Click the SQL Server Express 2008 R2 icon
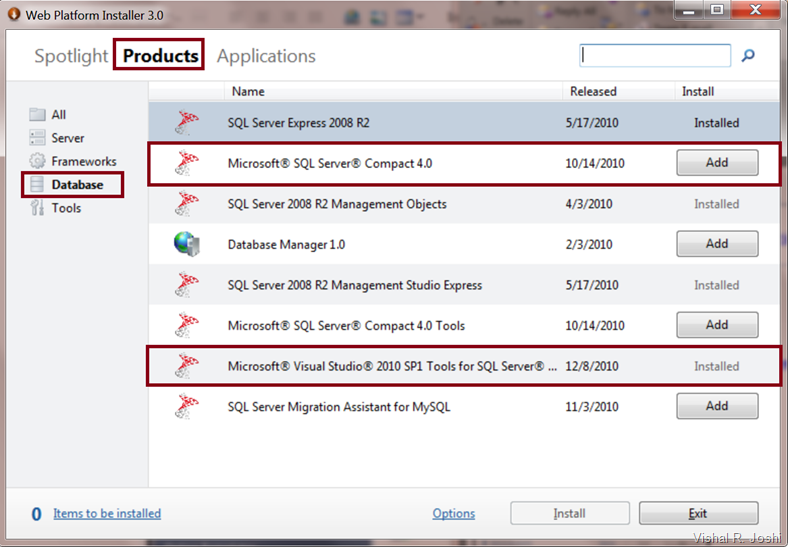Screen dimensions: 788x547 coord(187,123)
